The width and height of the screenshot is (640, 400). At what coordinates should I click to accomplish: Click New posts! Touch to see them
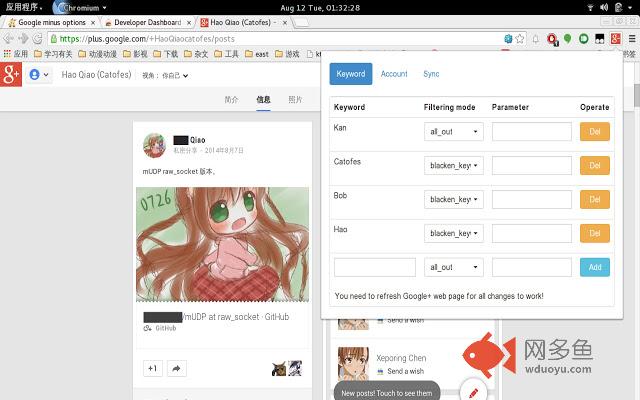[x=387, y=393]
